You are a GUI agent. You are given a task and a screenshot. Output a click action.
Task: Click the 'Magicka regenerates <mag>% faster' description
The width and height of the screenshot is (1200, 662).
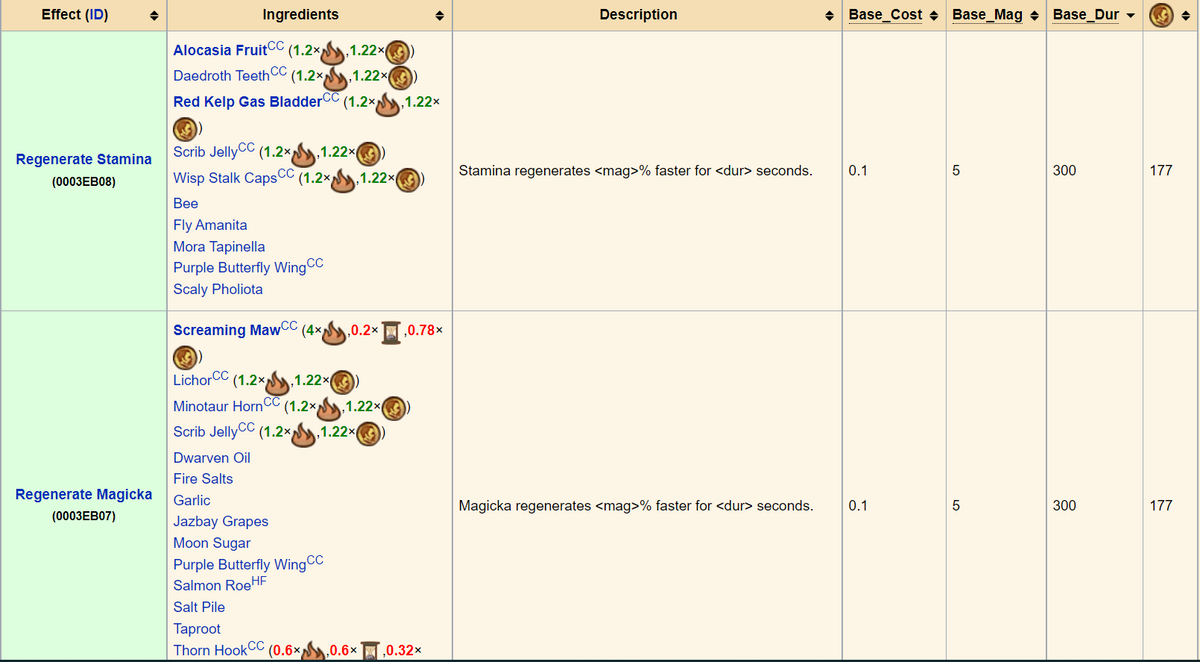(635, 506)
